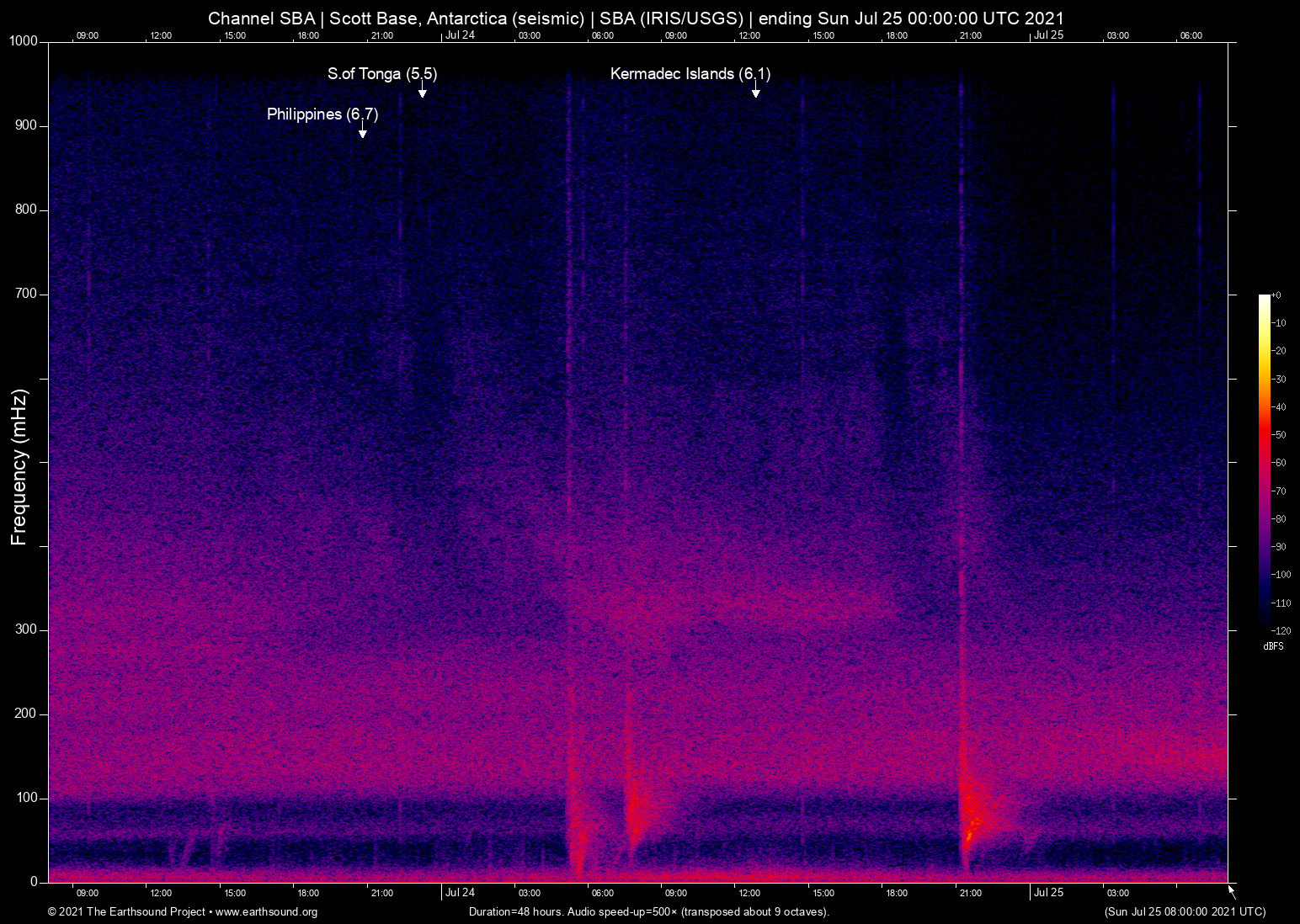This screenshot has height=924, width=1300.
Task: Click the dBFS label under the color scale
Action: (x=1274, y=646)
